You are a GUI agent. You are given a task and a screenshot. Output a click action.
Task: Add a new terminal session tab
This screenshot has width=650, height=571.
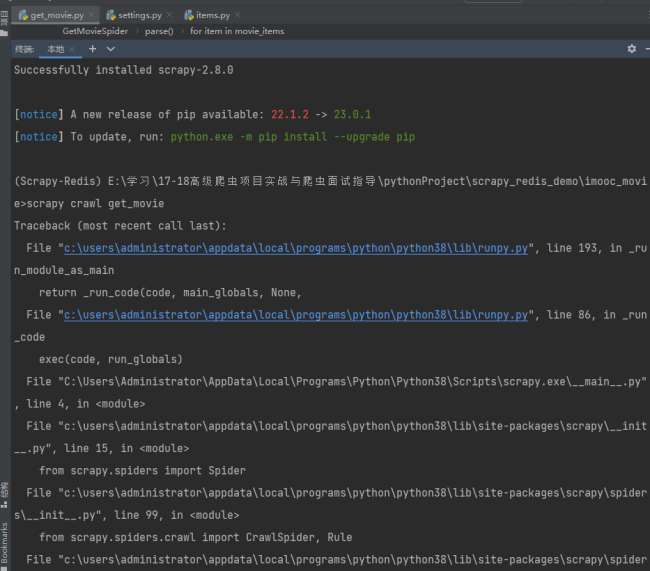coord(93,48)
